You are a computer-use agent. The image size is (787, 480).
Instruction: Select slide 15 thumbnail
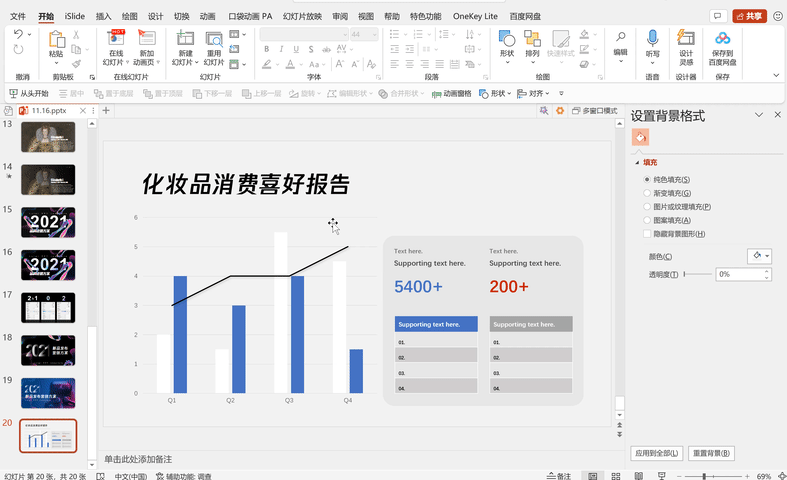pyautogui.click(x=48, y=222)
